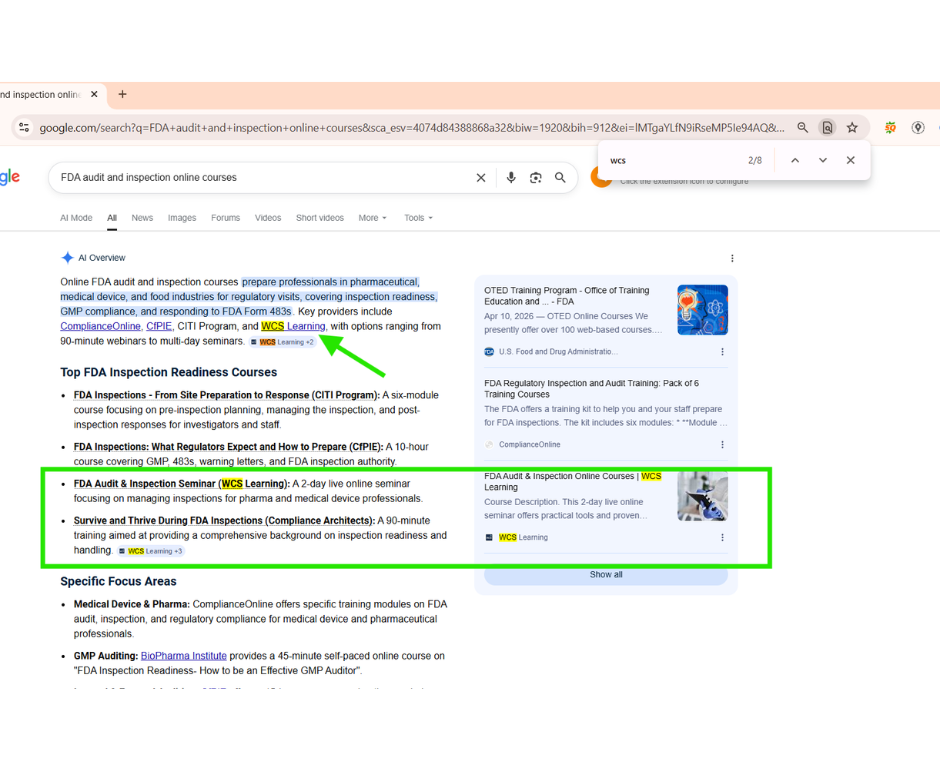The image size is (940, 771).
Task: Open the CfPIE link in the overview
Action: [x=159, y=326]
